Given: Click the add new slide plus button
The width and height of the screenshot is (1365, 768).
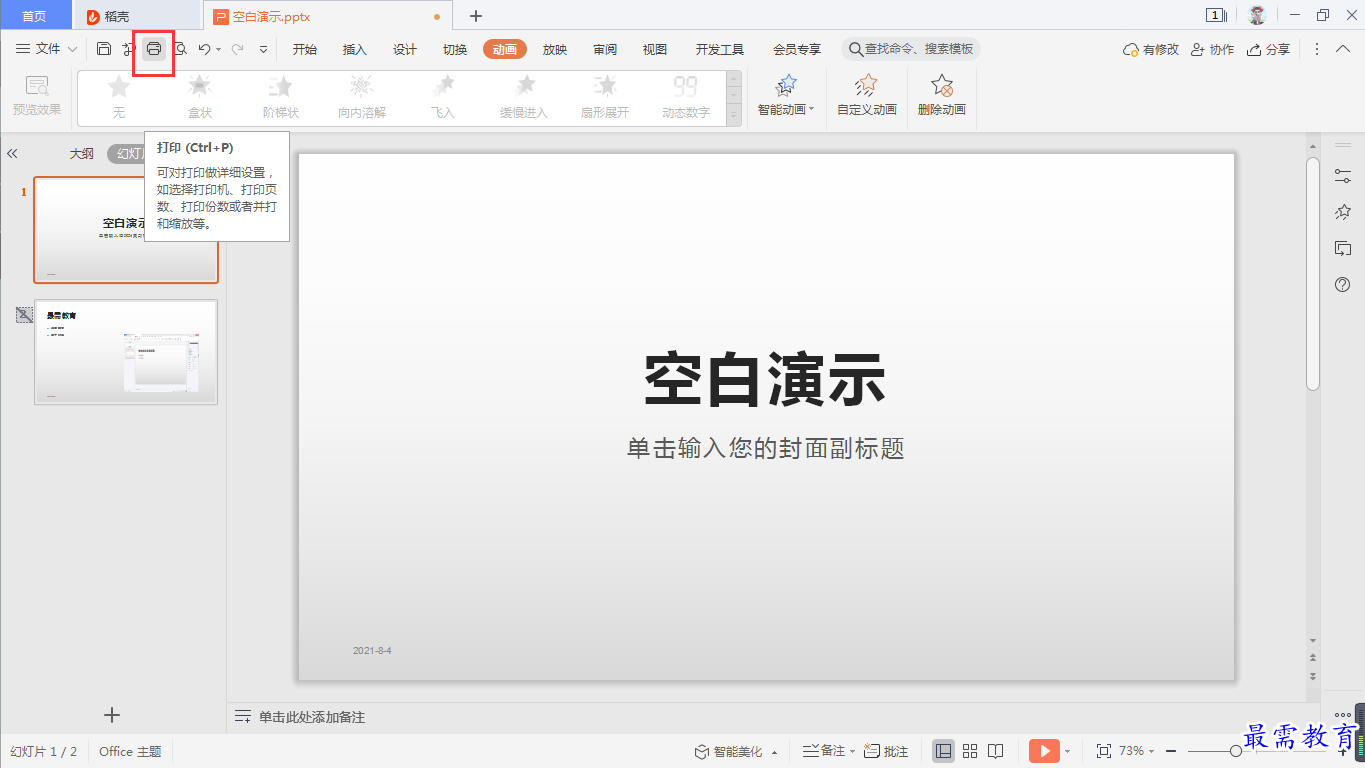Looking at the screenshot, I should click(x=112, y=715).
